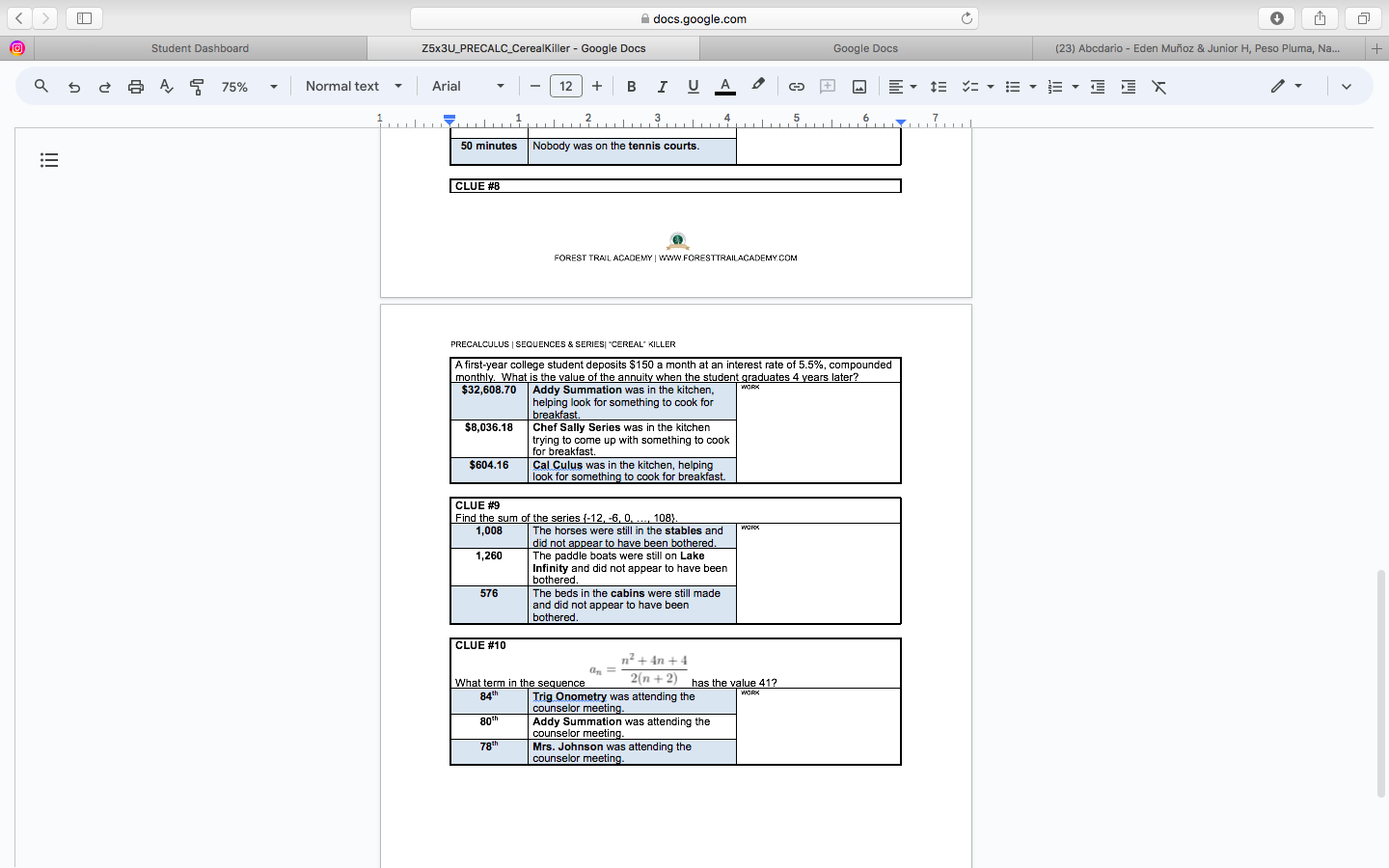The image size is (1389, 868).
Task: Click the sequence formula image in CLUE #10
Action: (639, 668)
